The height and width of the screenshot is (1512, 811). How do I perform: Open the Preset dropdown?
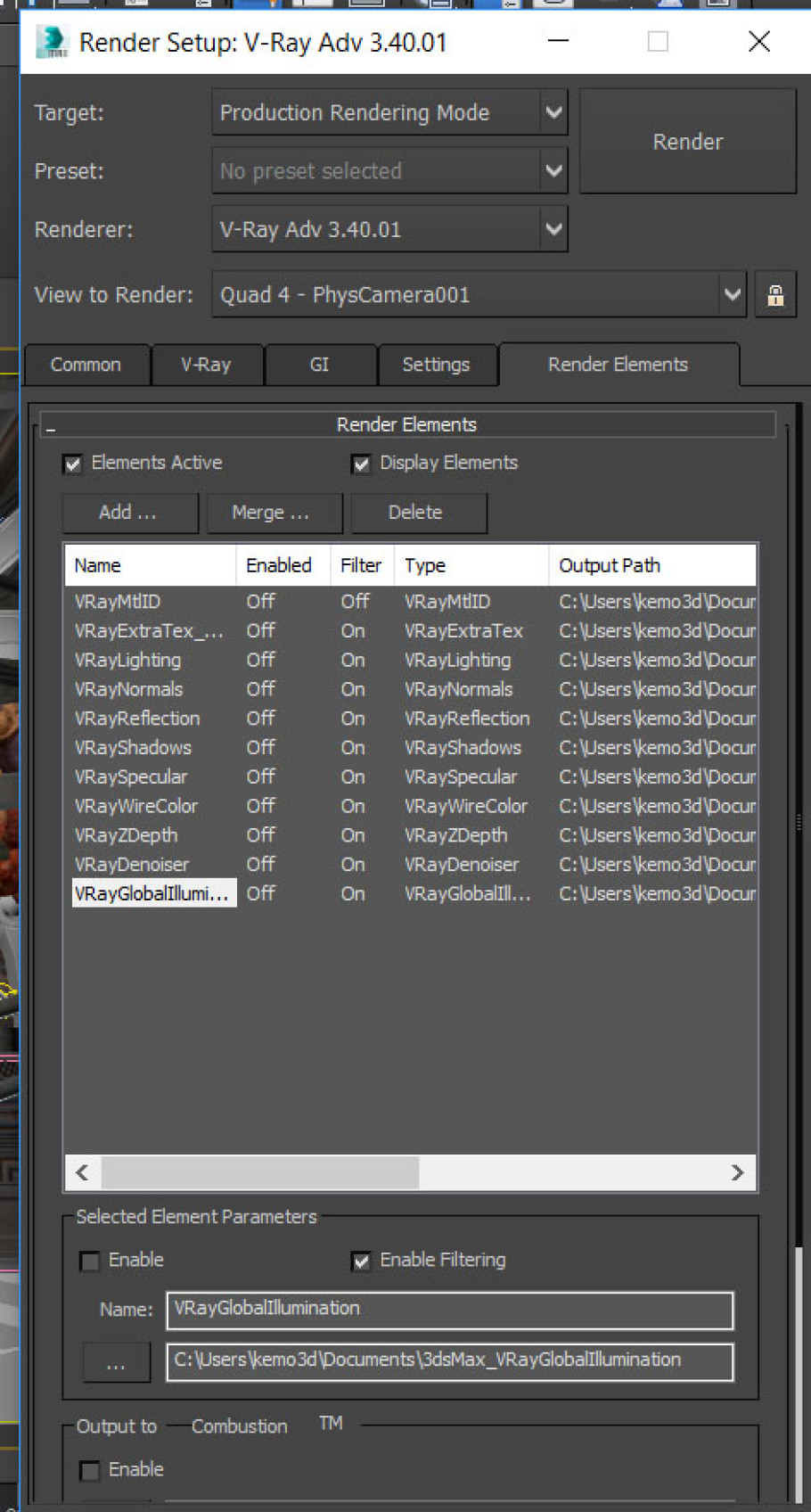coord(389,170)
